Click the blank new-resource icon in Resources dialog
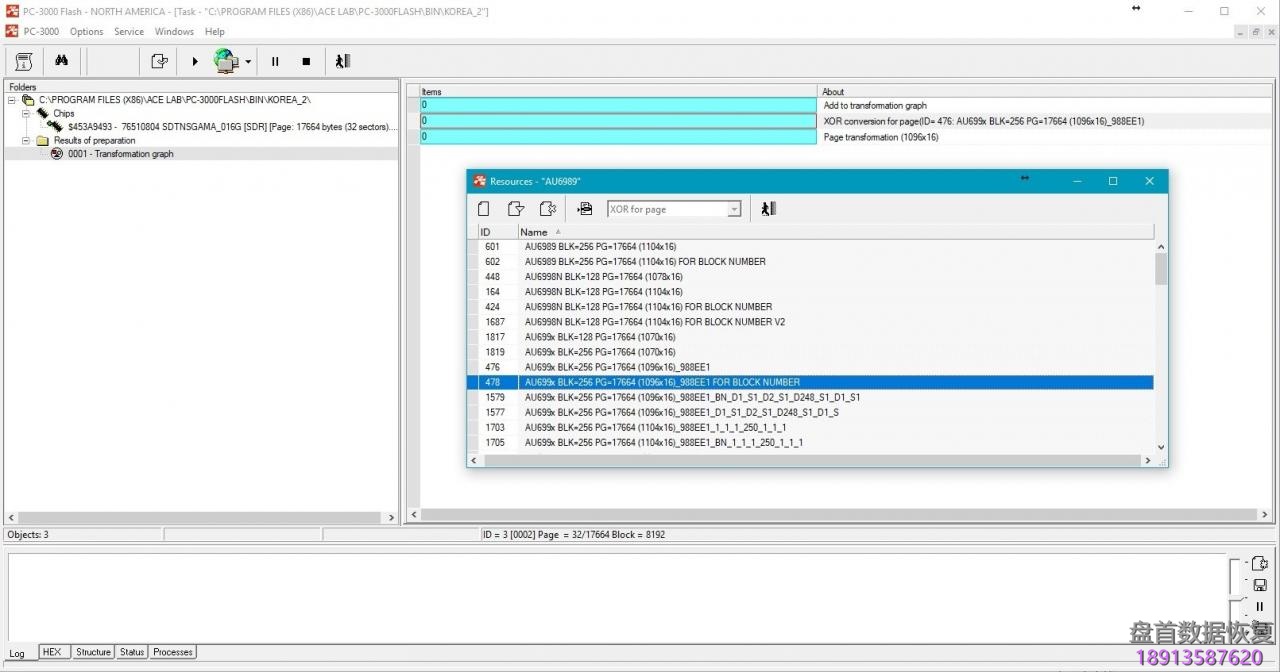Viewport: 1280px width, 672px height. 484,209
